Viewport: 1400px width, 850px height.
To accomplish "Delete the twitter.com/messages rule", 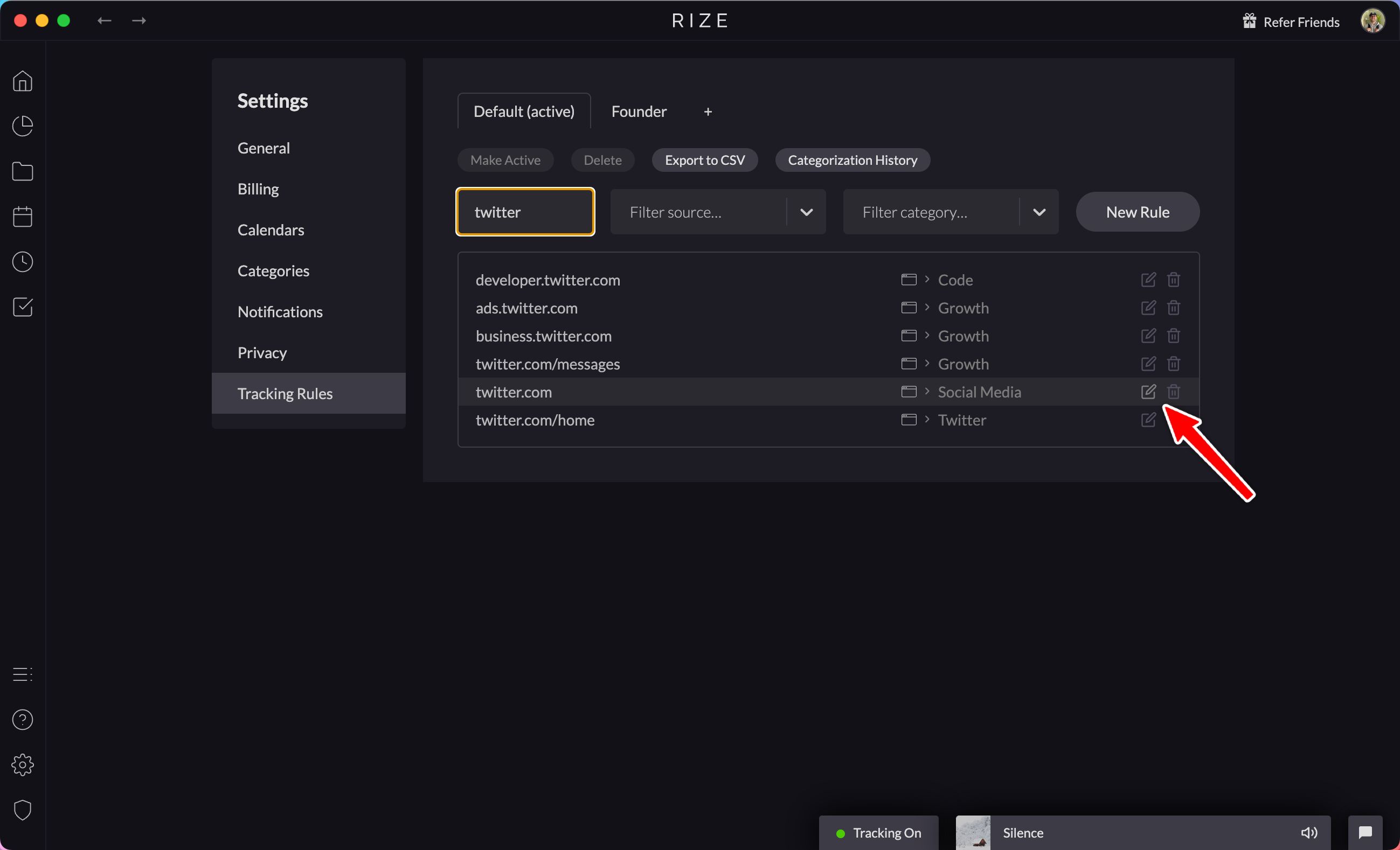I will pyautogui.click(x=1173, y=364).
